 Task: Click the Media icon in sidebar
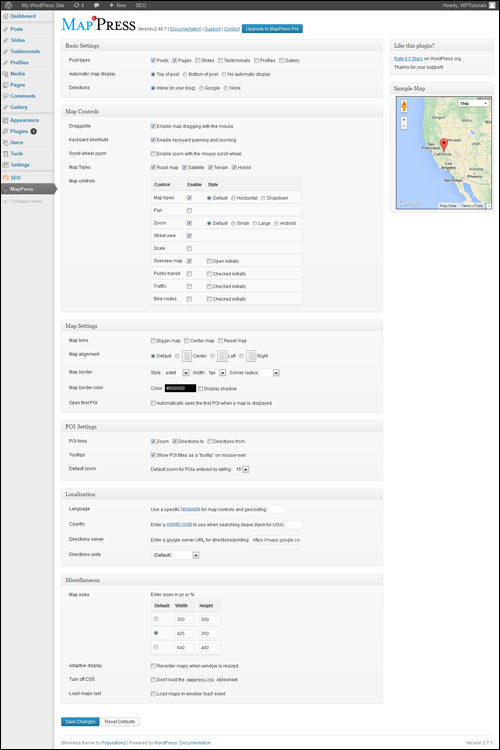6,74
